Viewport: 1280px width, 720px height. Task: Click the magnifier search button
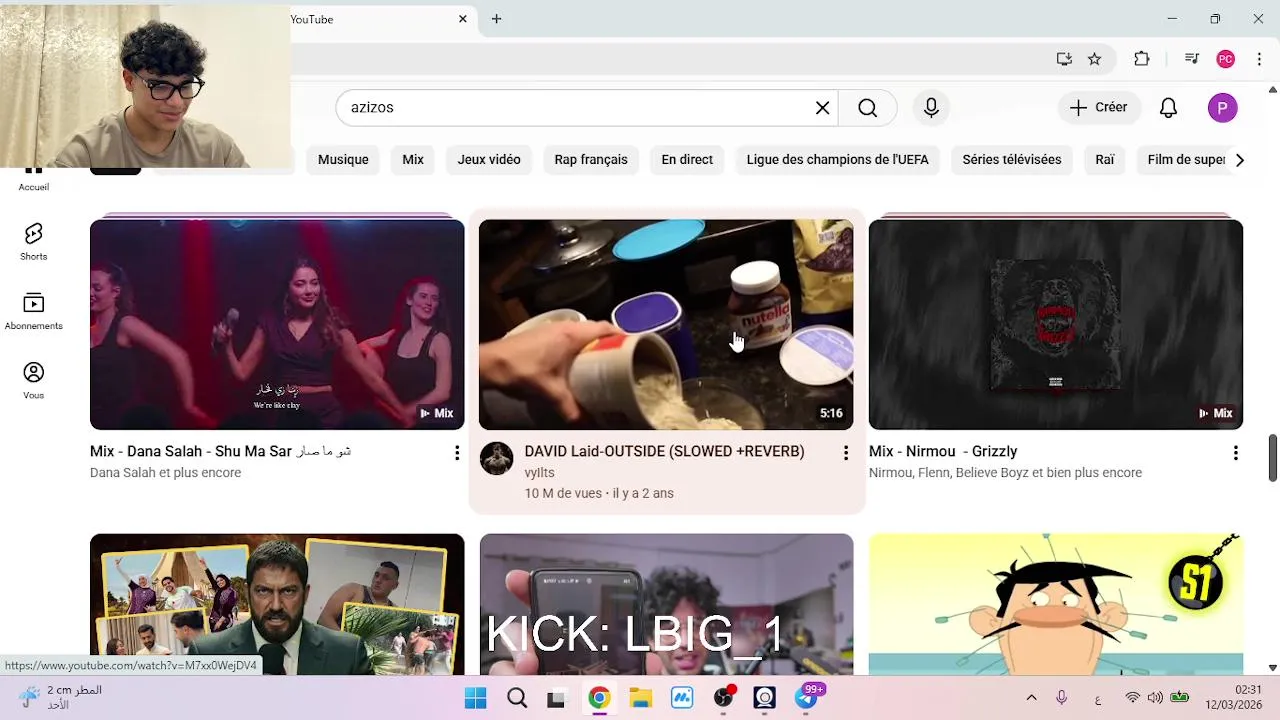tap(867, 108)
